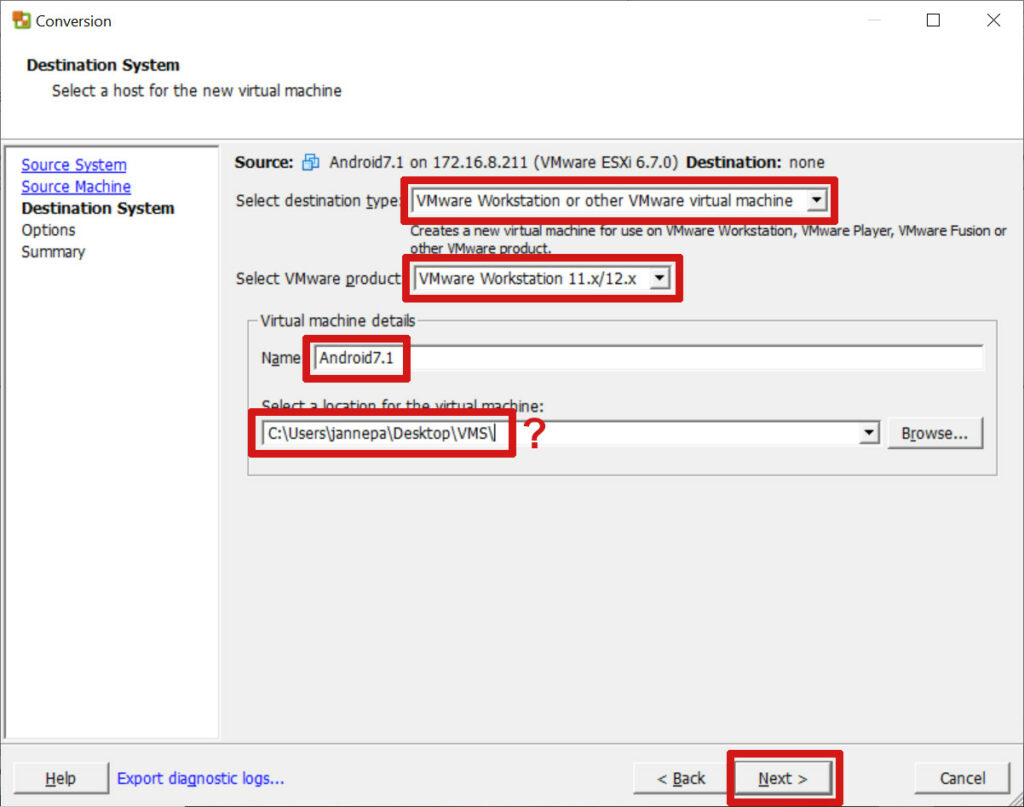Click Export diagnostic logs link
1024x807 pixels.
(200, 778)
